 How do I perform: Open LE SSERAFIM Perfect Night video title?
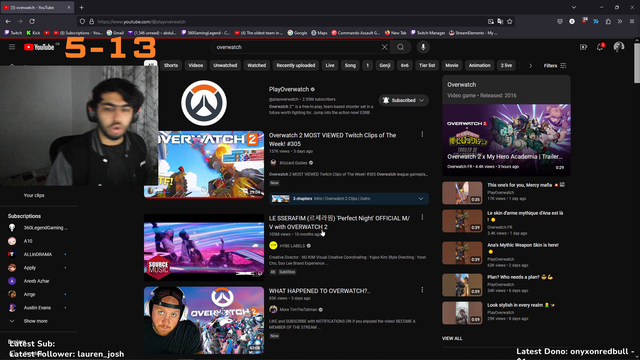point(339,222)
